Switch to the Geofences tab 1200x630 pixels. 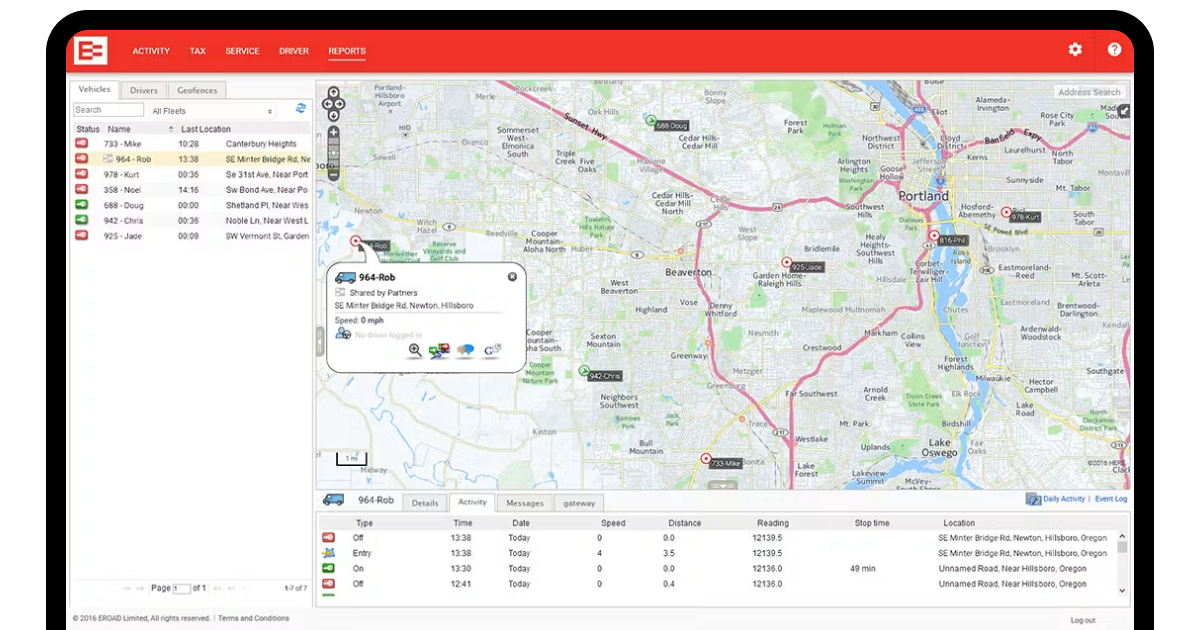tap(197, 90)
